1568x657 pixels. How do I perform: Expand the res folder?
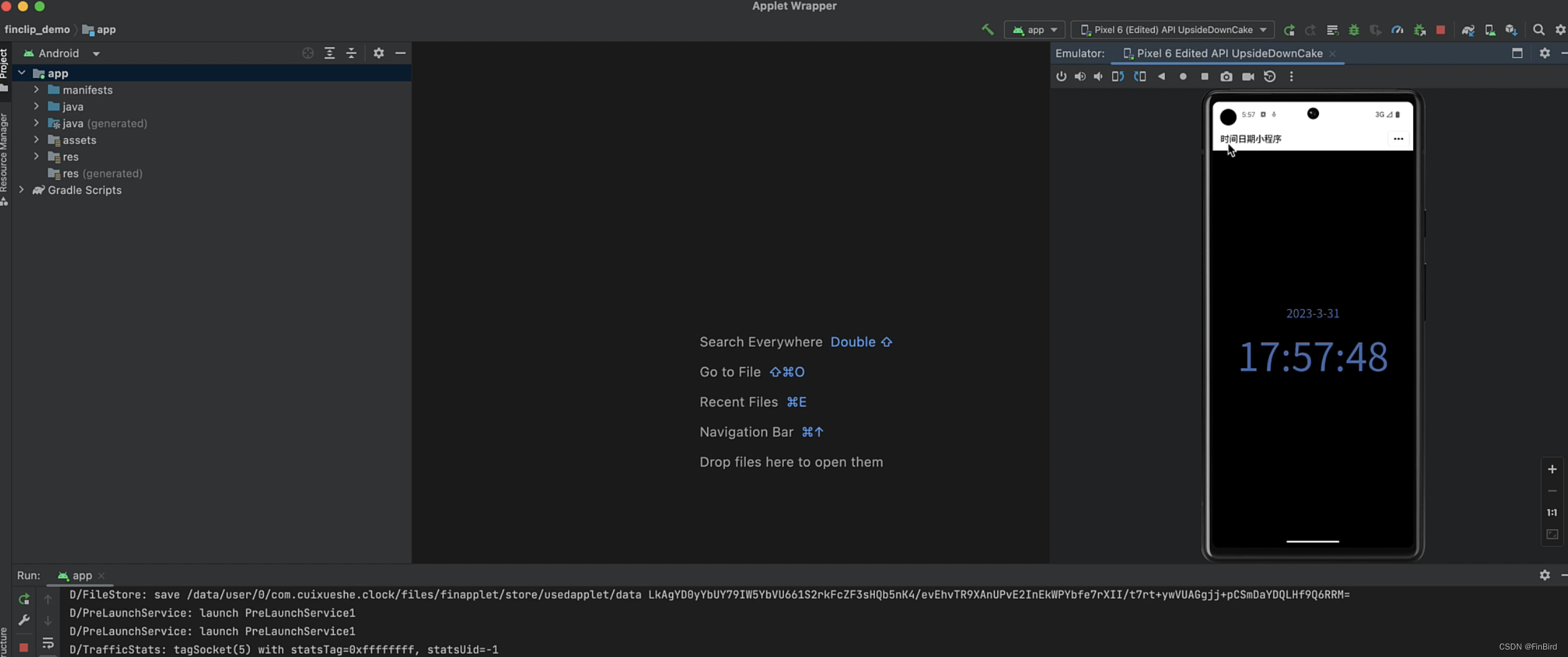[36, 156]
